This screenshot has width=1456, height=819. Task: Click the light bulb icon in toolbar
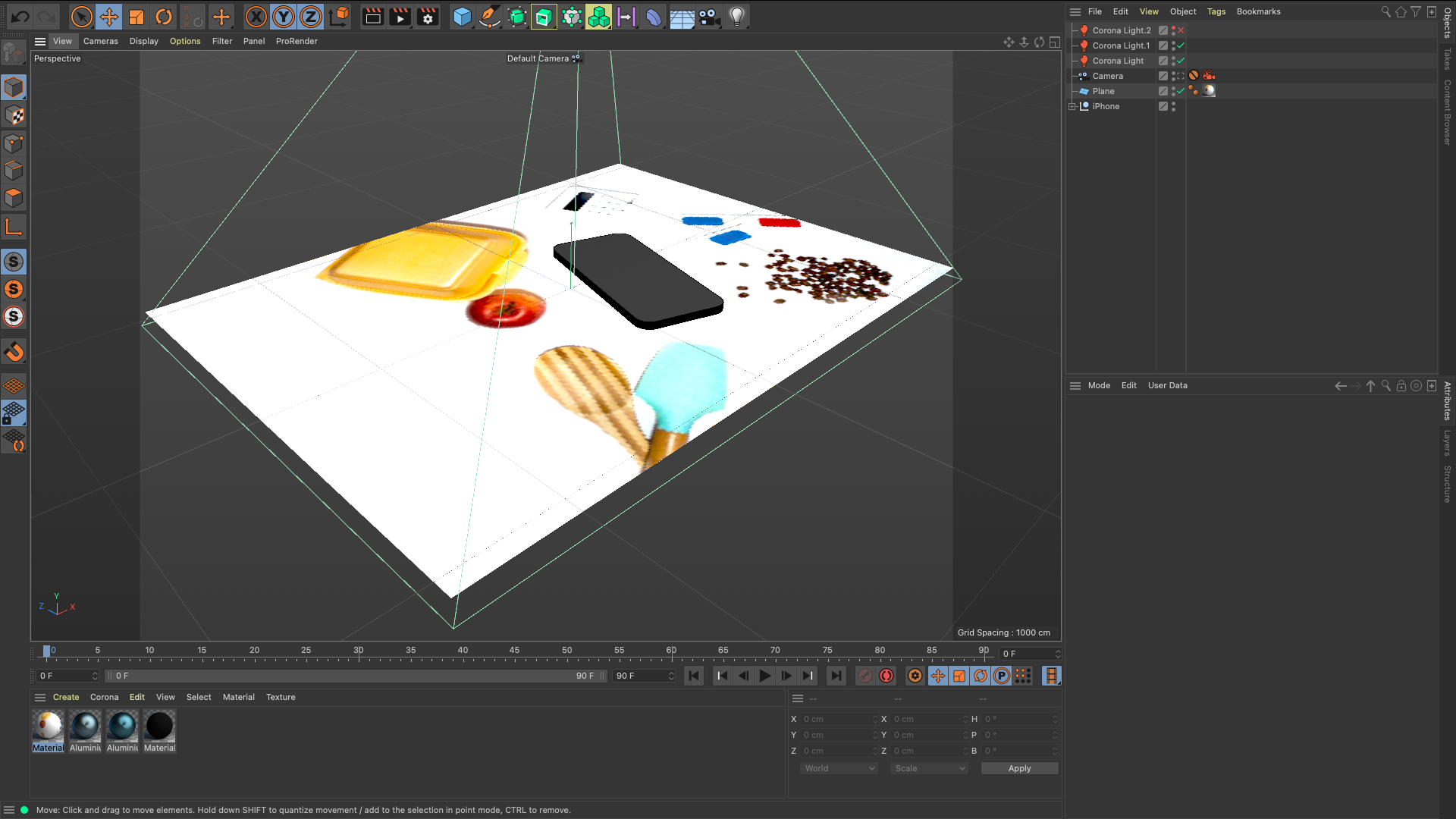(736, 17)
